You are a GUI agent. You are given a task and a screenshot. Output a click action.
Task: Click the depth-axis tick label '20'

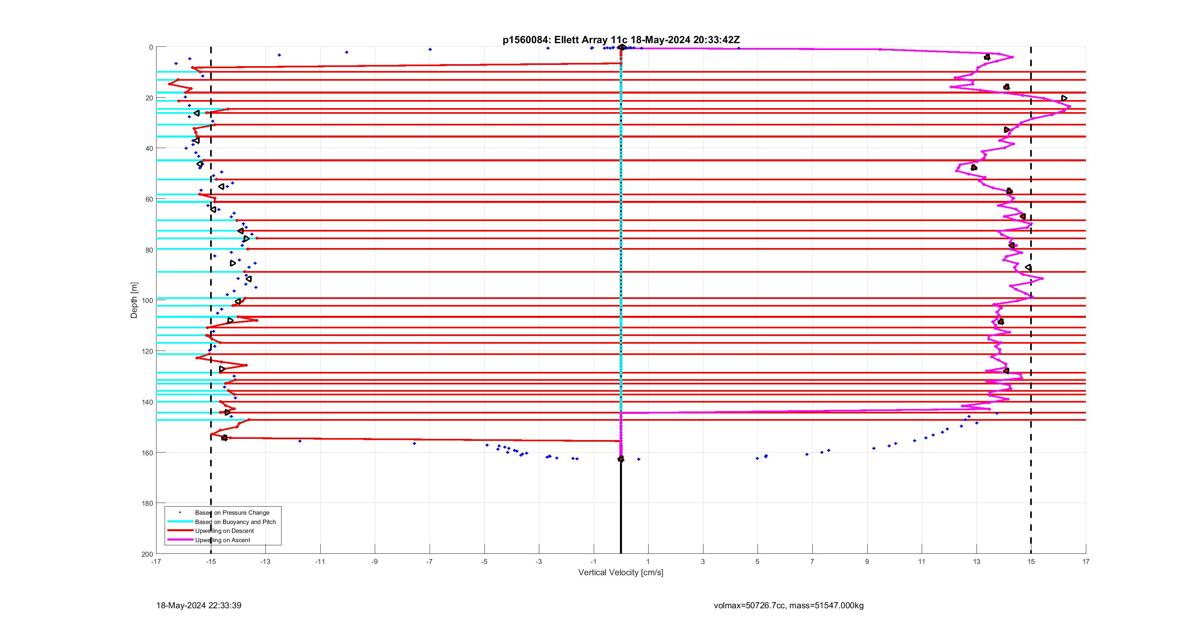tap(148, 98)
